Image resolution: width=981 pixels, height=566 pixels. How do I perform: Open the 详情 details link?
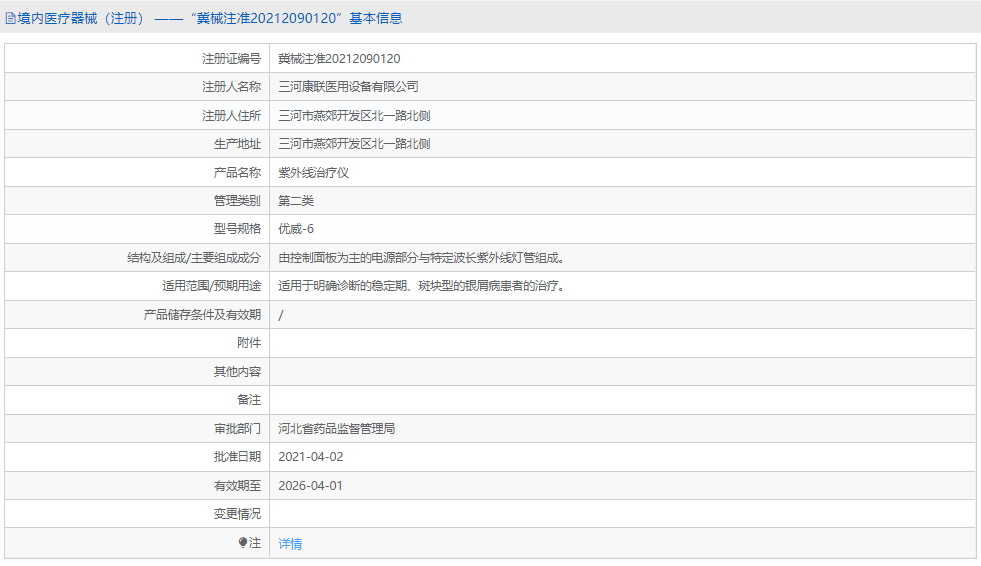pos(290,543)
